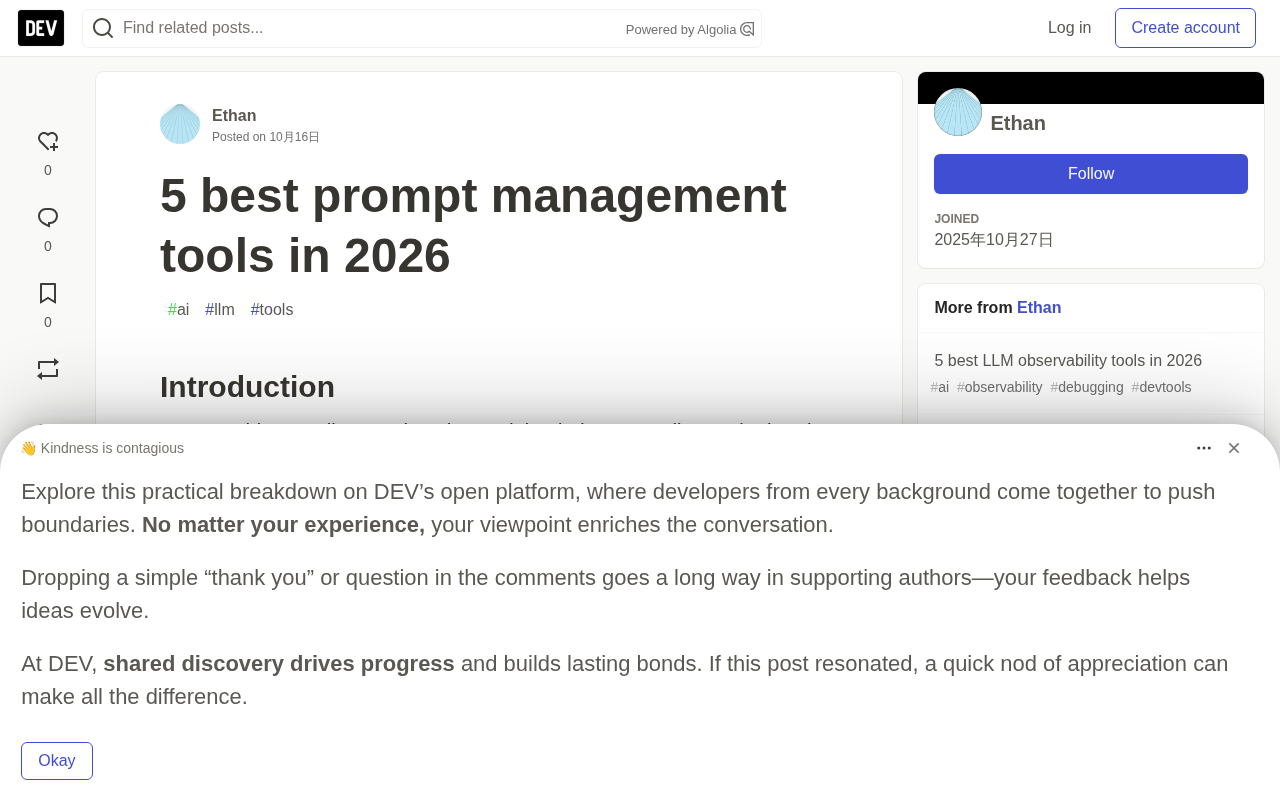Image resolution: width=1280 pixels, height=800 pixels.
Task: Open author name Ethan above the title
Action: click(x=234, y=115)
